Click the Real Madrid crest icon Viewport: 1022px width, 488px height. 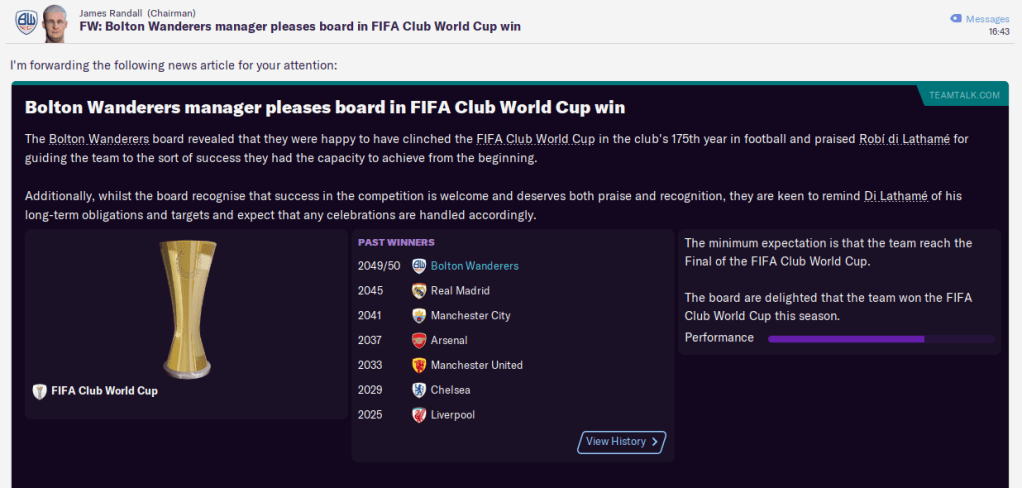(x=419, y=291)
